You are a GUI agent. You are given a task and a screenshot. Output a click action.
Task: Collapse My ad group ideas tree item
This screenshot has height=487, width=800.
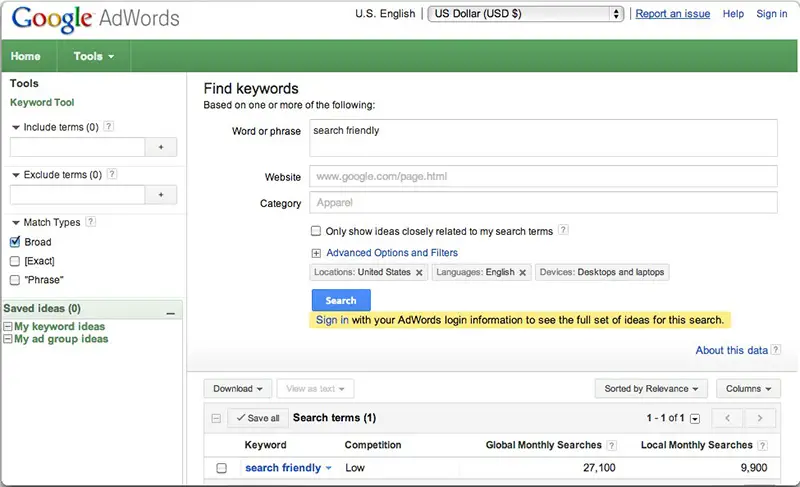coord(8,339)
